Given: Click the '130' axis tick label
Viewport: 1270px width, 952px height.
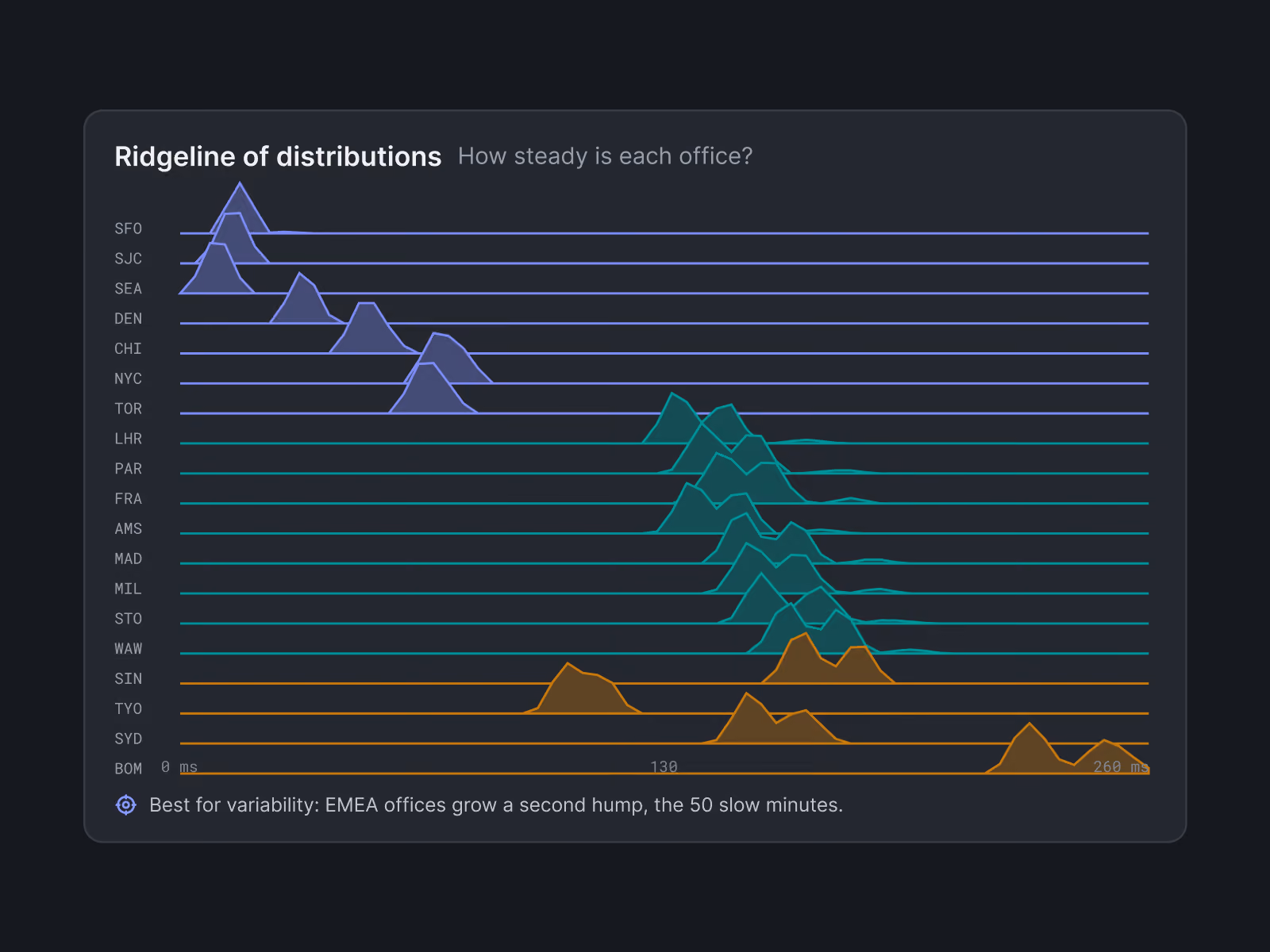Looking at the screenshot, I should tap(664, 767).
